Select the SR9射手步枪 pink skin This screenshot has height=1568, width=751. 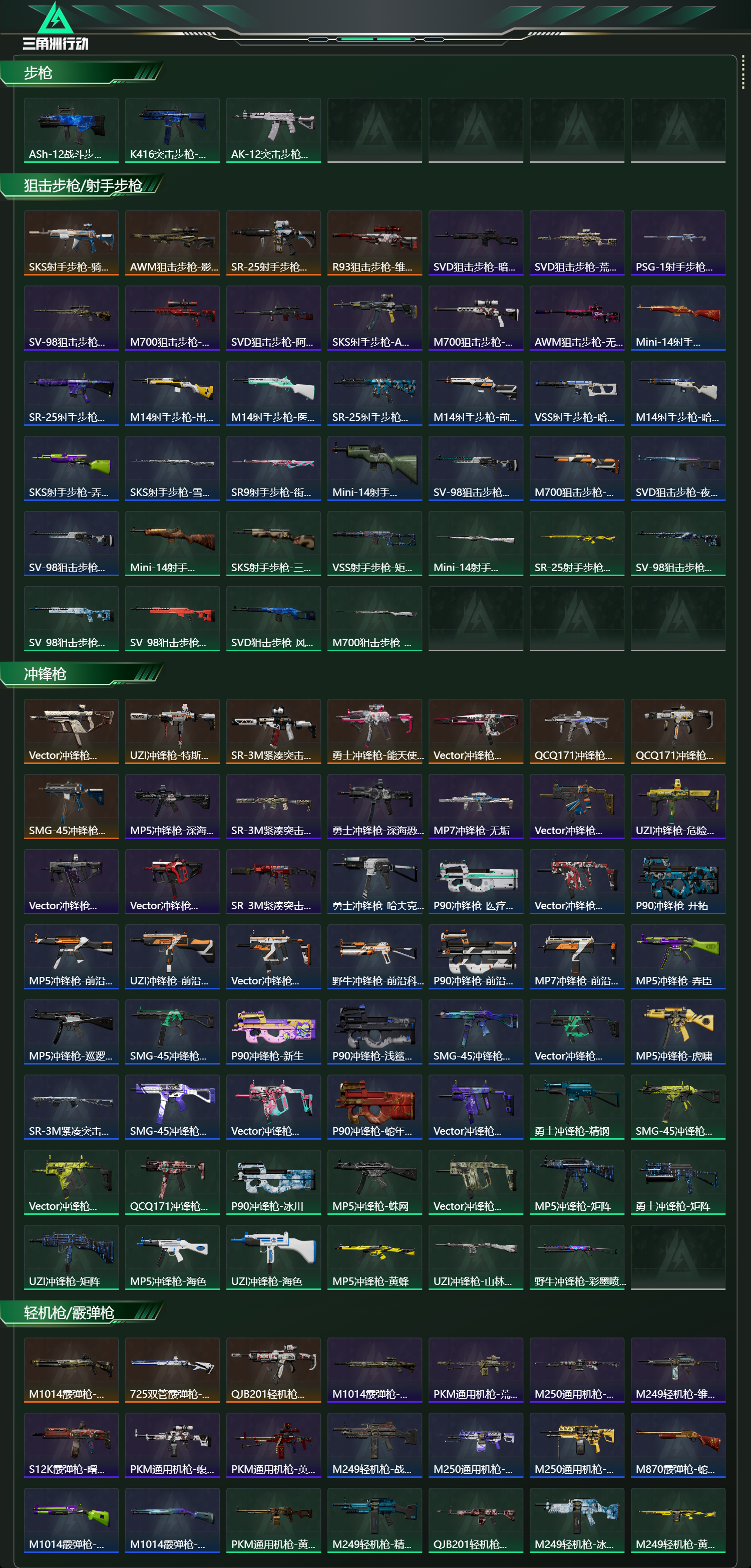coord(274,468)
